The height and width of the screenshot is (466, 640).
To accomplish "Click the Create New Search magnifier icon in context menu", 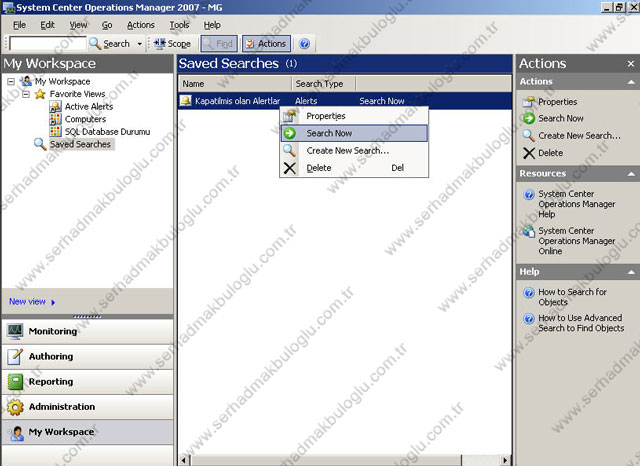I will pyautogui.click(x=289, y=150).
